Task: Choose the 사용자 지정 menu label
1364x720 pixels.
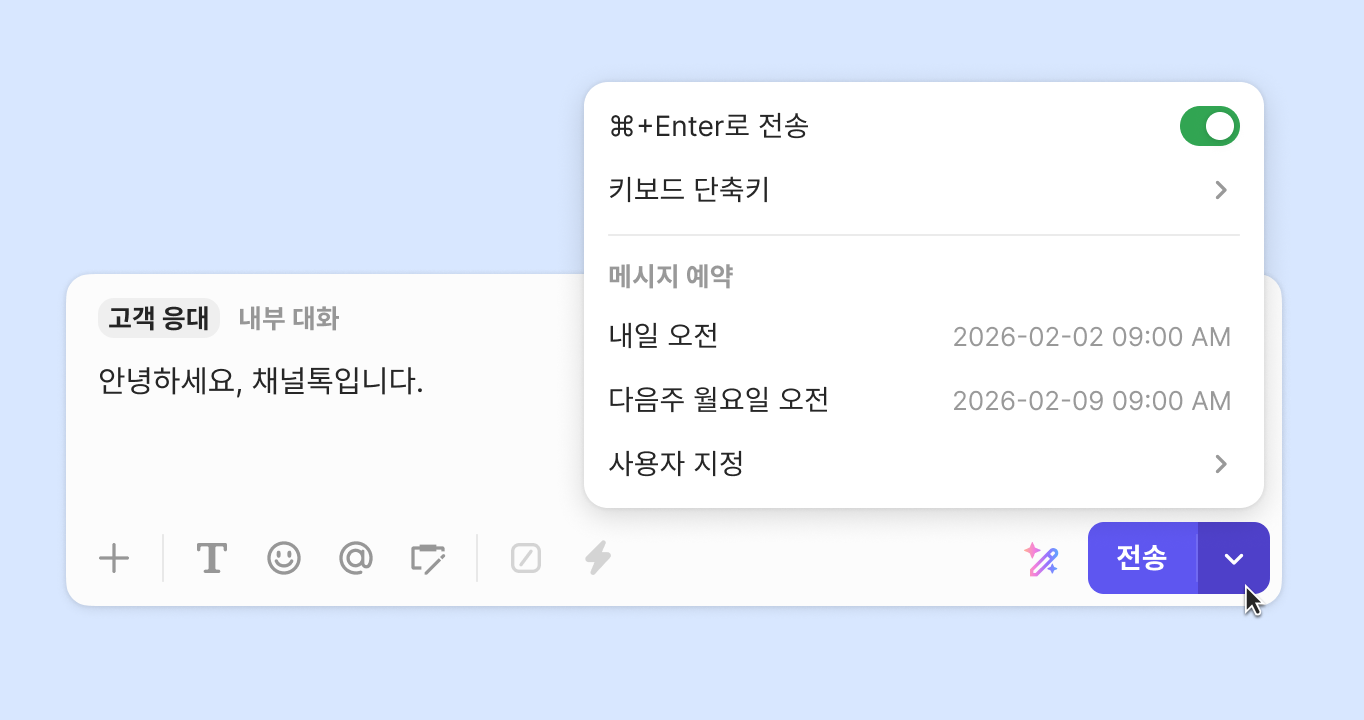Action: 676,464
